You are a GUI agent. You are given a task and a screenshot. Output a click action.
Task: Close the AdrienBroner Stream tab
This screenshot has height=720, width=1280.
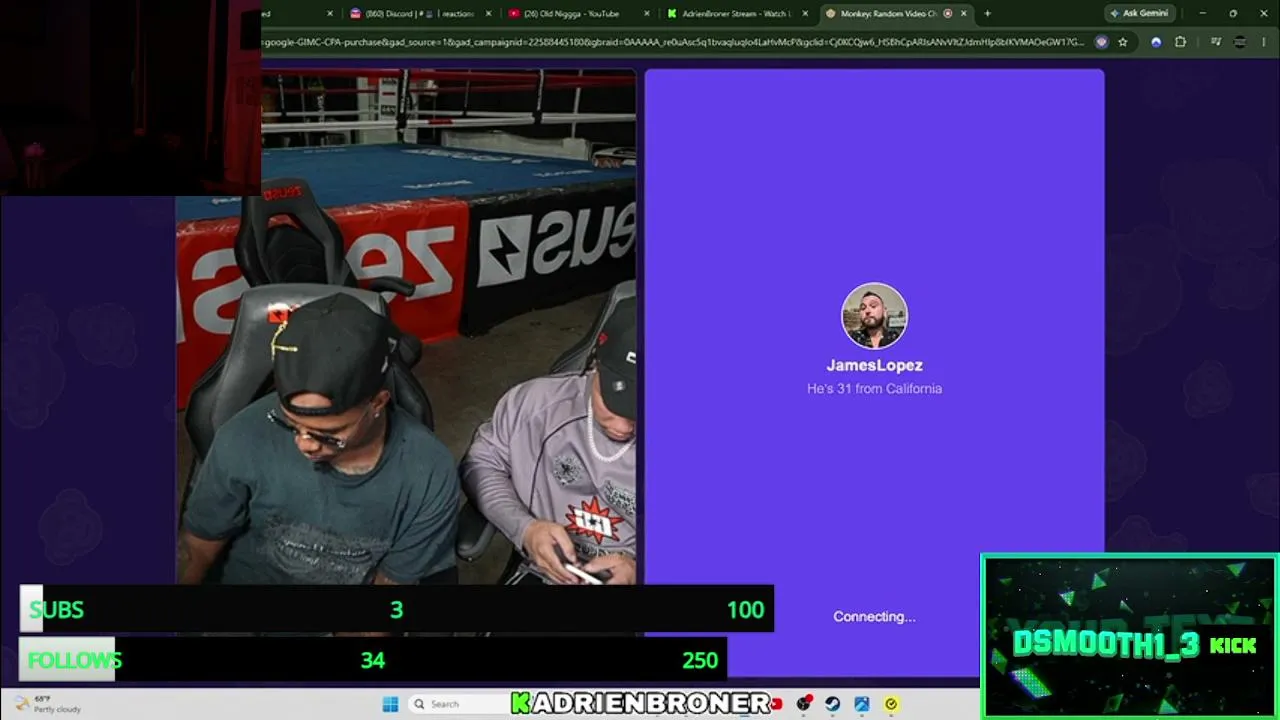click(805, 14)
